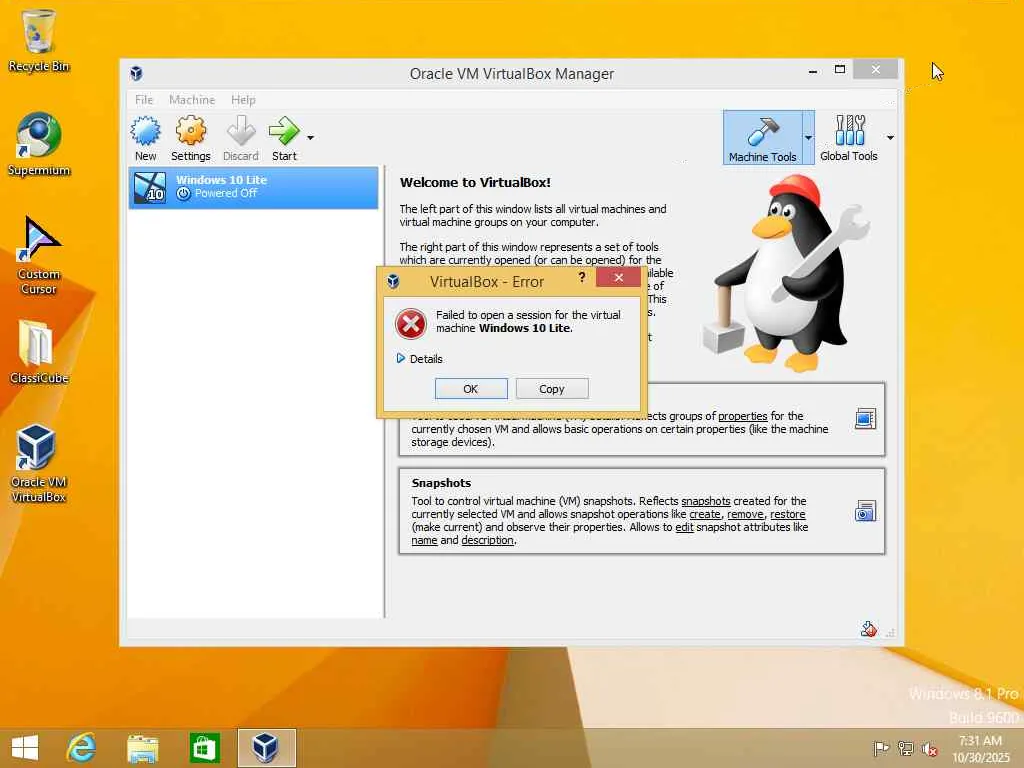
Task: Click Action Center flag tray icon
Action: 881,748
